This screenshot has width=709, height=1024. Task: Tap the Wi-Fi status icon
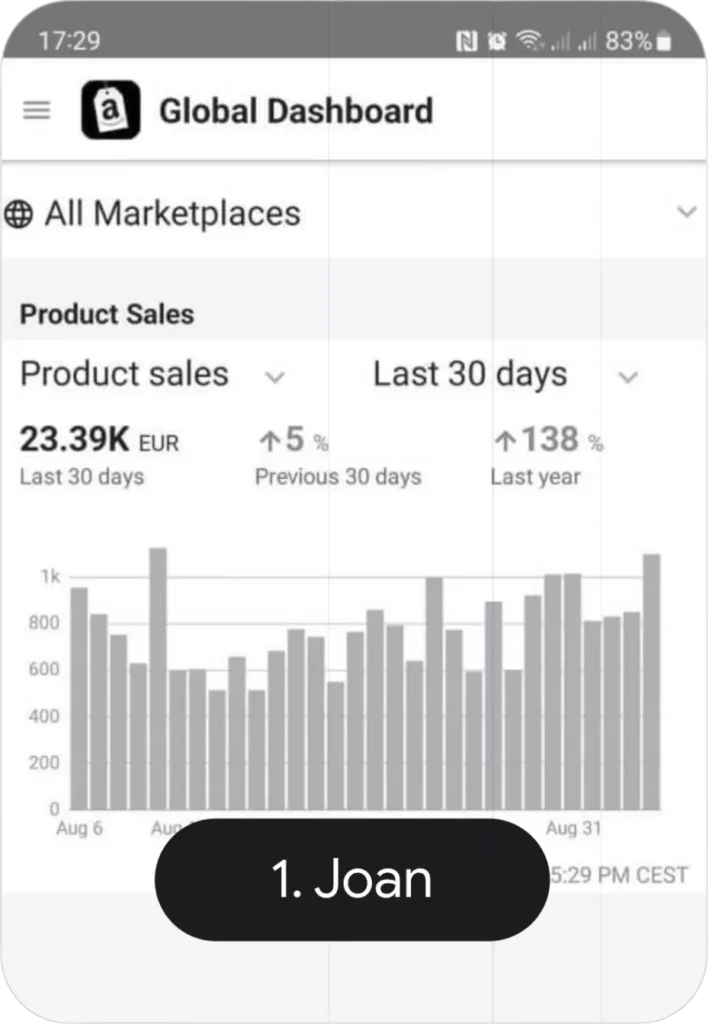pos(527,41)
